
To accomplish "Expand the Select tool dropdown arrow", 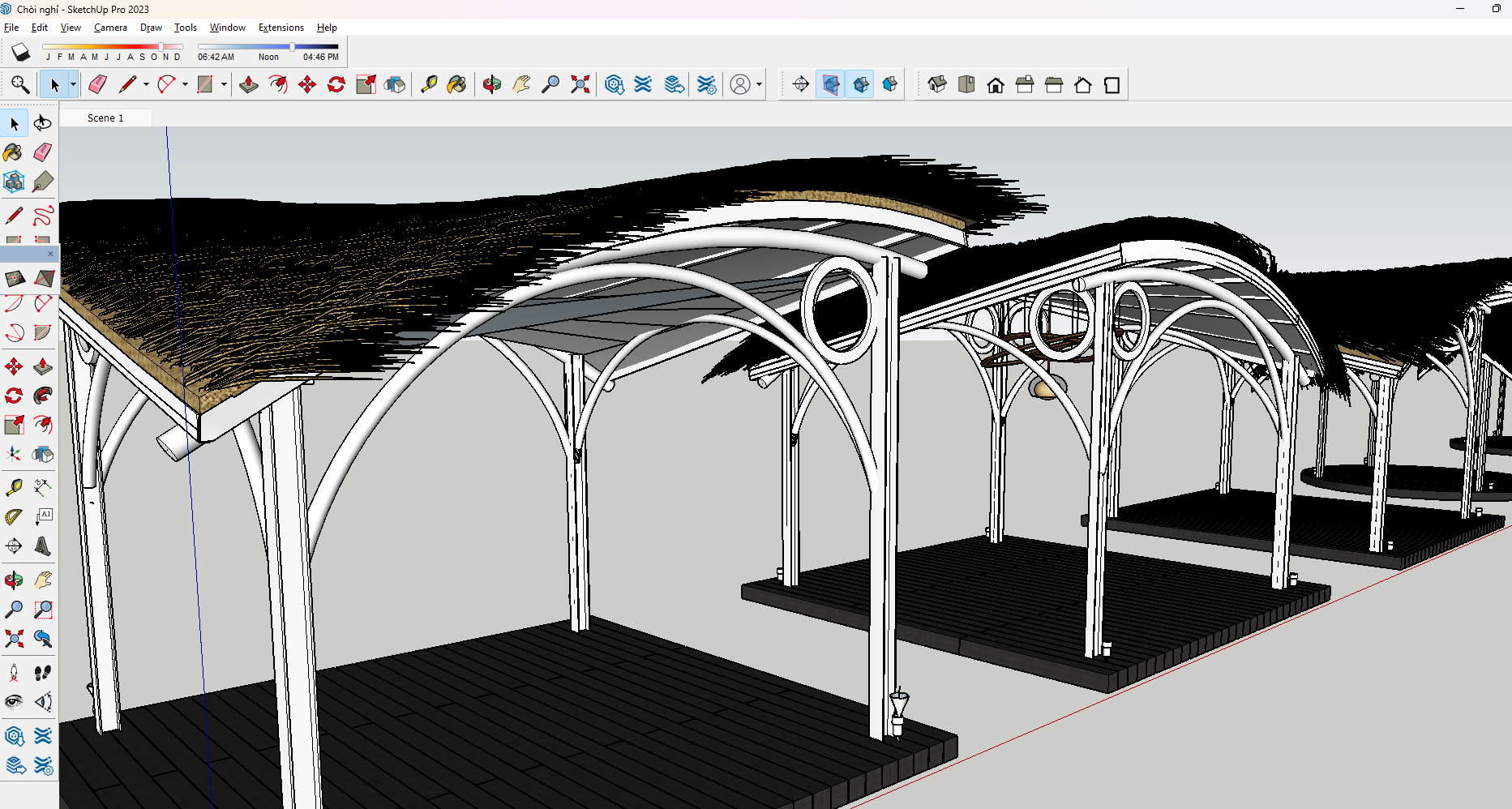I will click(x=73, y=84).
